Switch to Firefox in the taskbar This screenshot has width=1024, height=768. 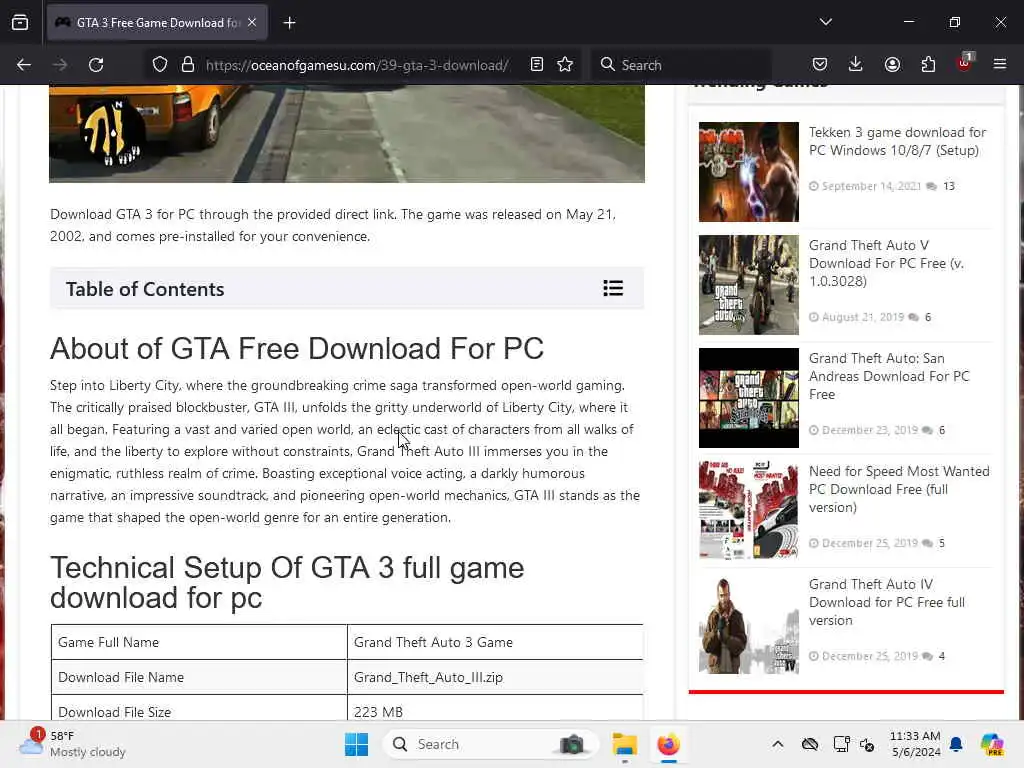(668, 744)
